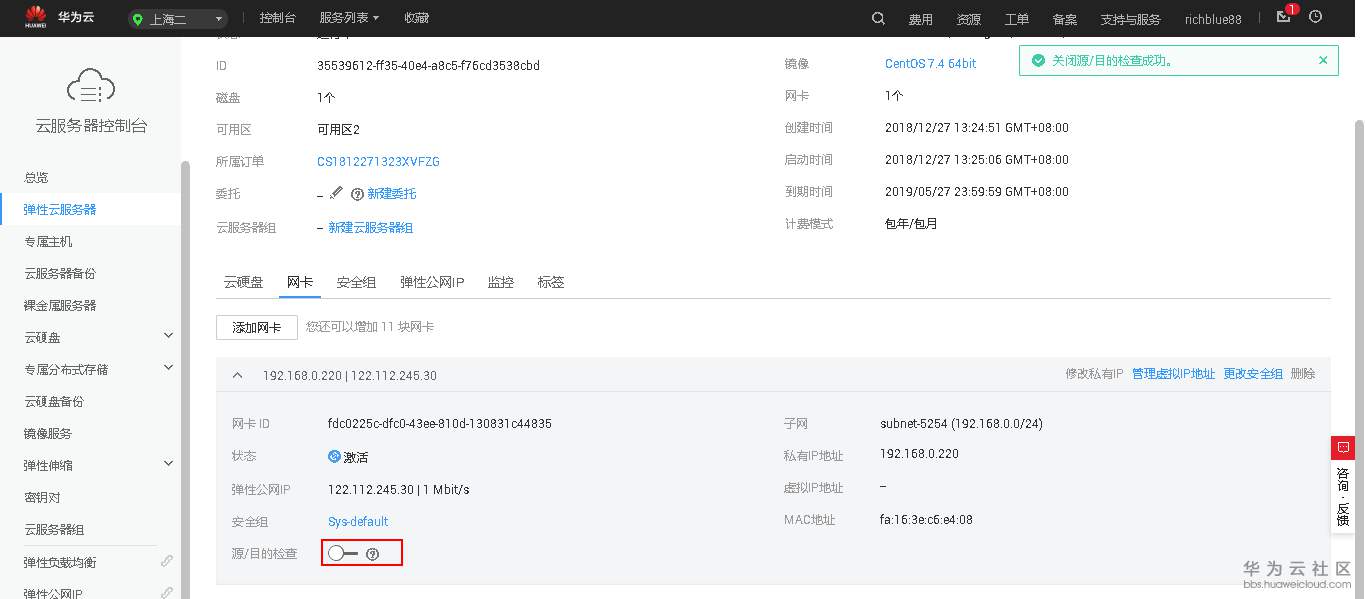Screen dimensions: 1365x599
Task: Open 裸金属服务器 in the sidebar
Action: point(60,305)
